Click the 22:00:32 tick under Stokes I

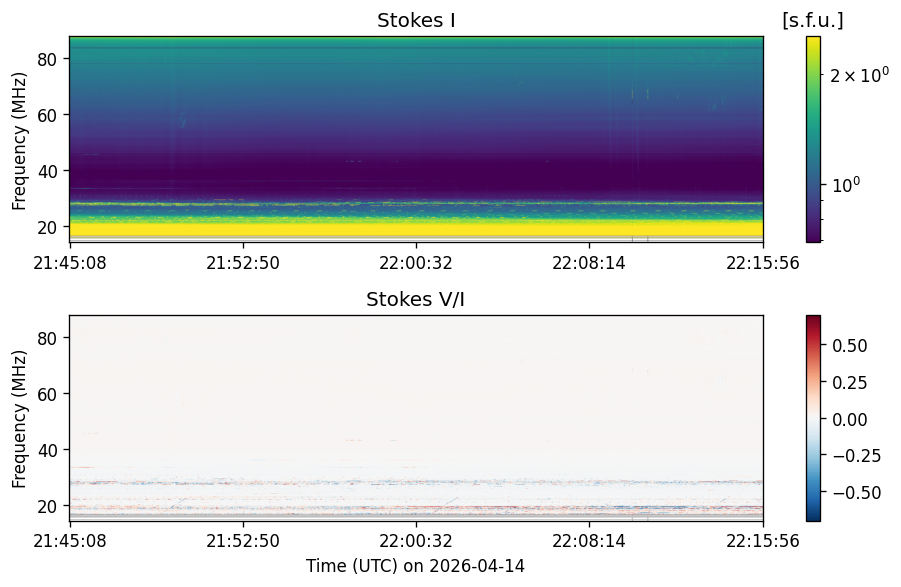point(416,263)
